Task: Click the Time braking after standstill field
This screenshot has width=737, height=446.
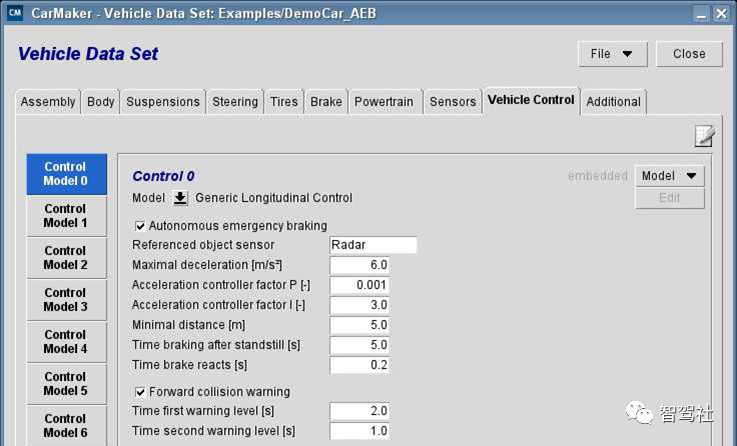Action: tap(360, 345)
